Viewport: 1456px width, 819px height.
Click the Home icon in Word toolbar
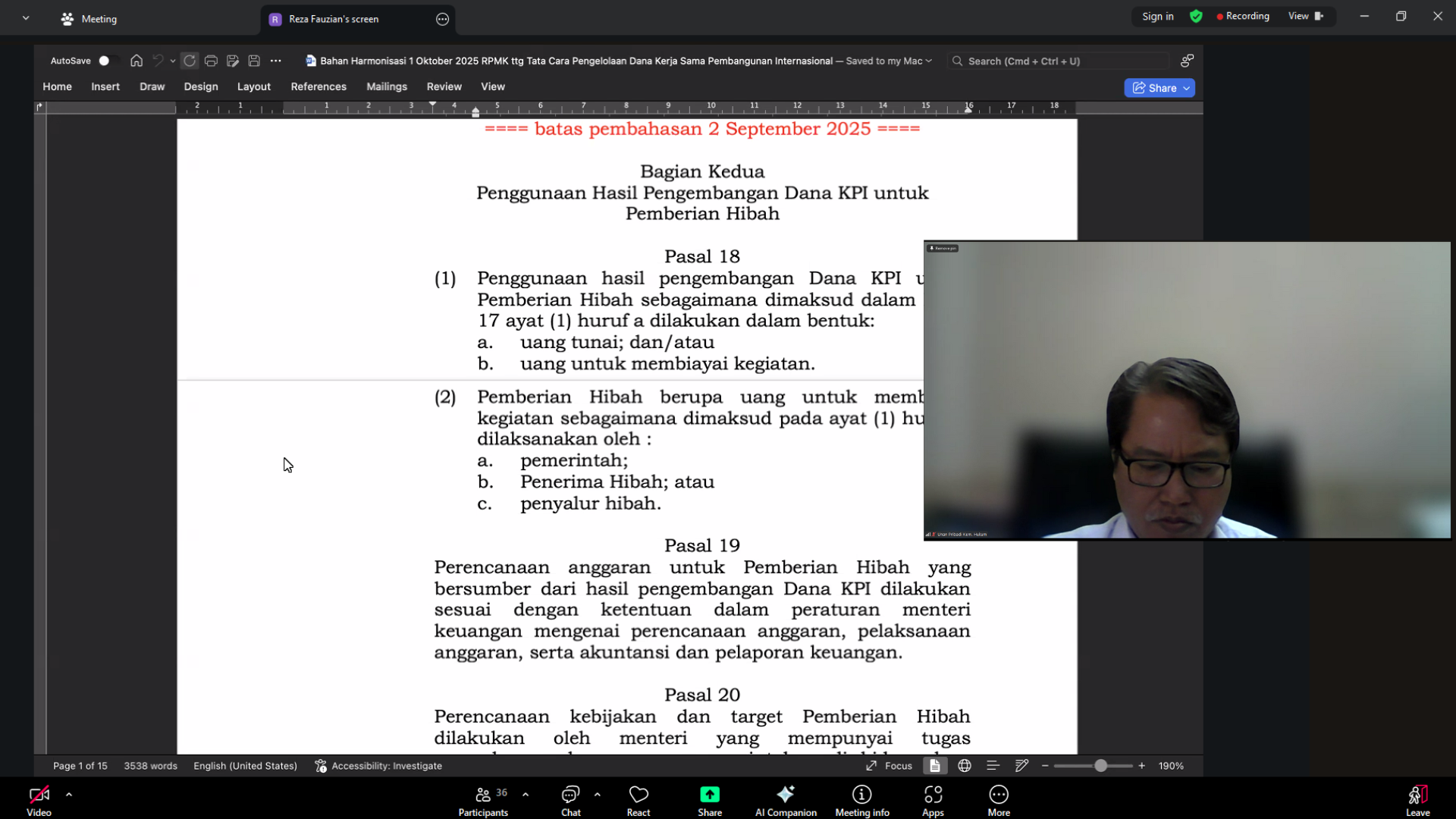[136, 61]
